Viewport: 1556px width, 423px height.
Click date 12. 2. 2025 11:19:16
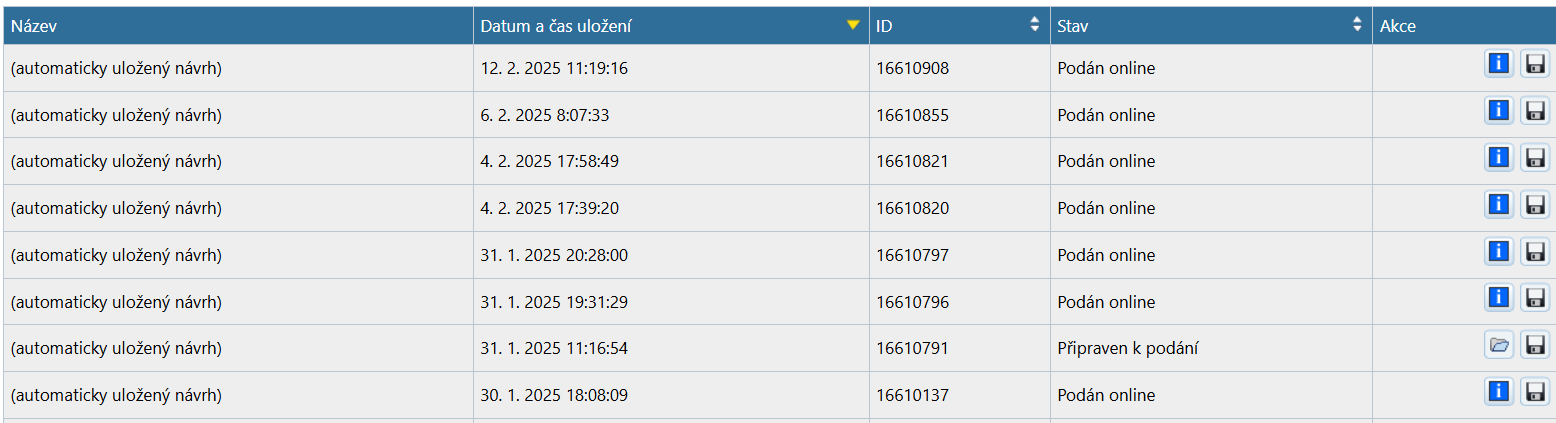click(x=554, y=68)
